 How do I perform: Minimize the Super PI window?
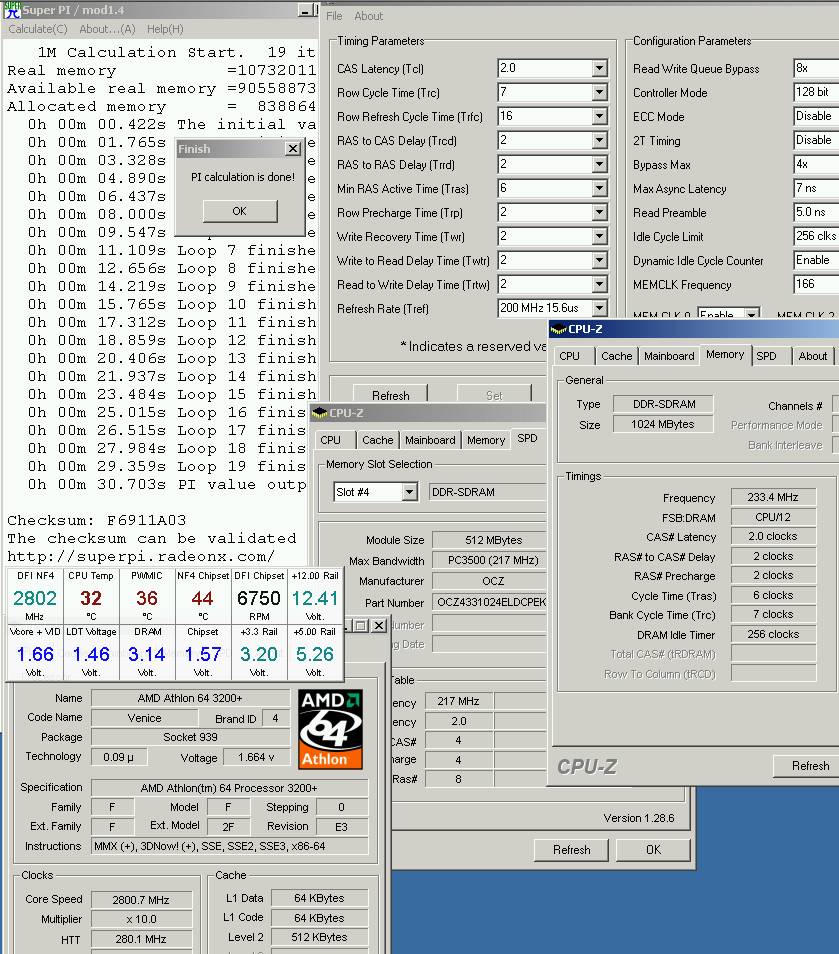click(x=305, y=10)
